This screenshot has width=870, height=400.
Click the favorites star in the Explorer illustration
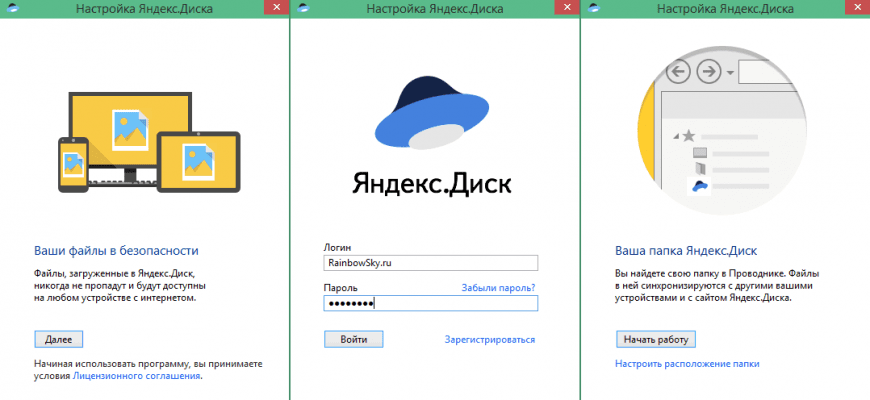click(x=688, y=135)
